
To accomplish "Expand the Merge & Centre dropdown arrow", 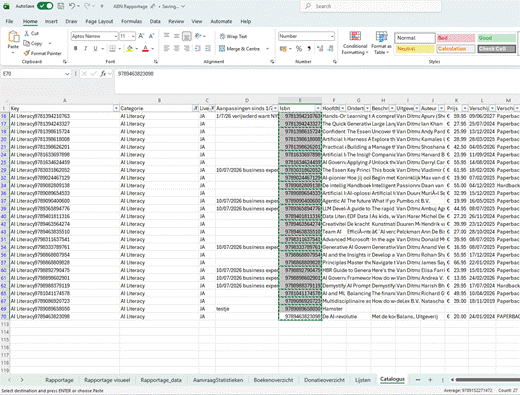I will pyautogui.click(x=267, y=49).
